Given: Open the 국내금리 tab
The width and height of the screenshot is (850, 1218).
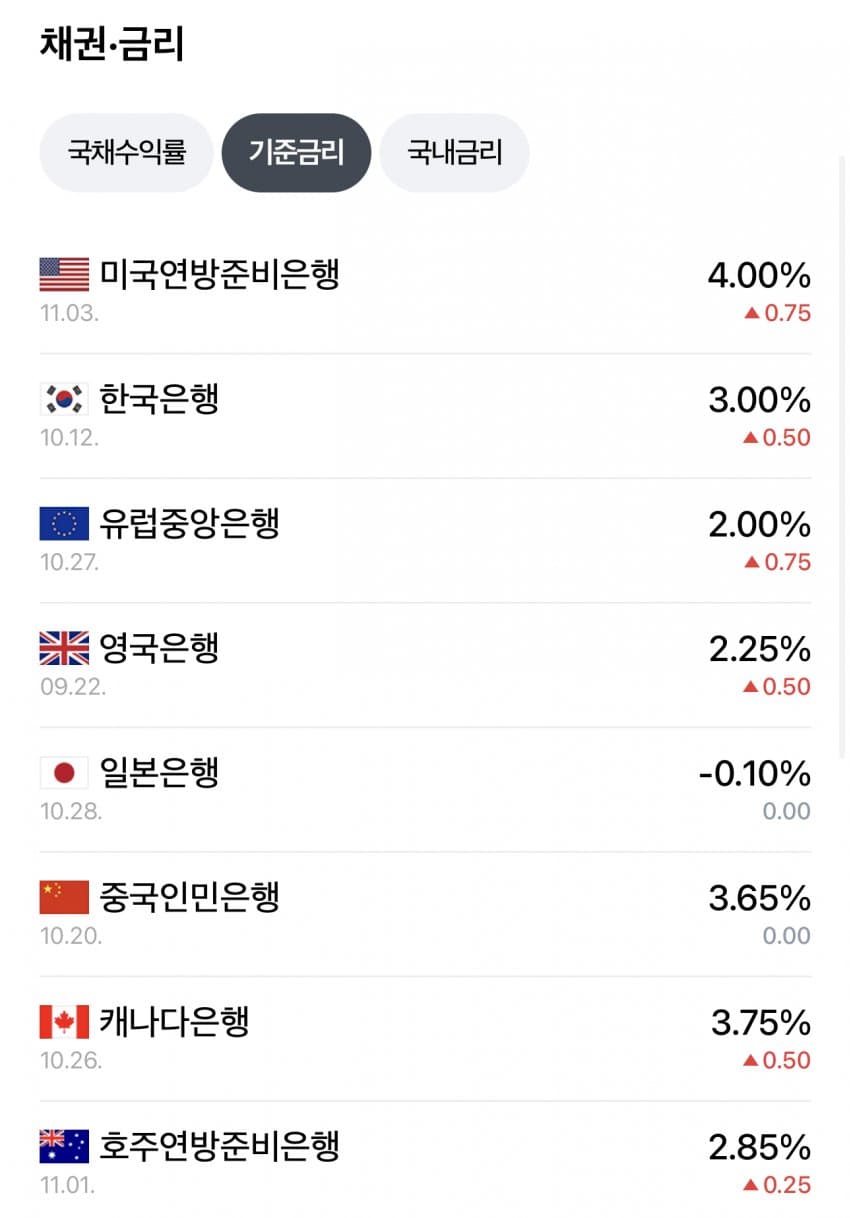Looking at the screenshot, I should tap(454, 152).
